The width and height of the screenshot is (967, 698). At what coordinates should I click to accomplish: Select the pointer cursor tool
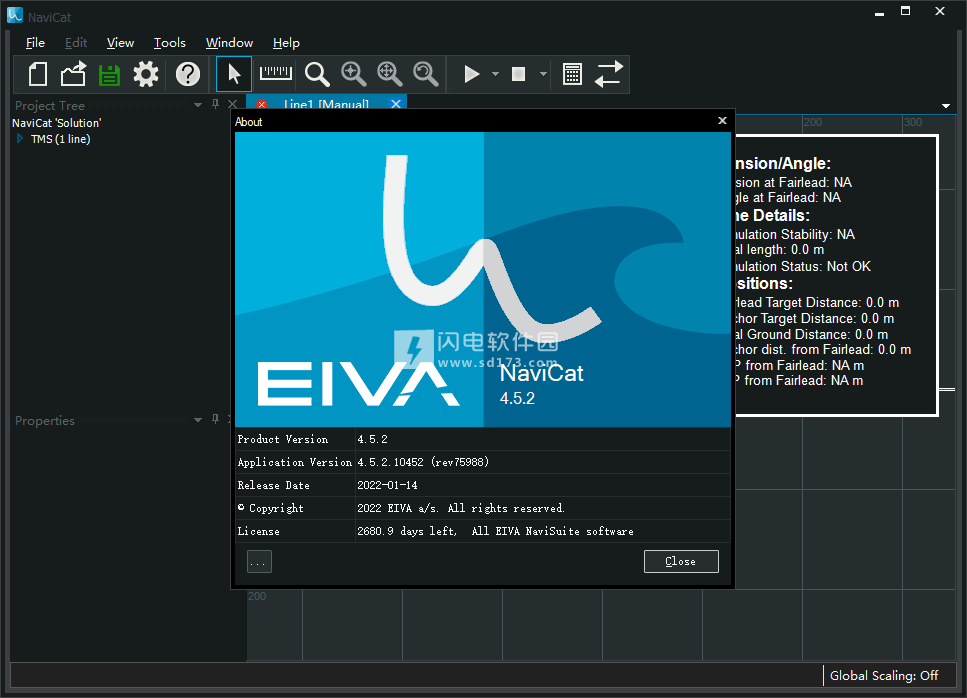coord(234,74)
